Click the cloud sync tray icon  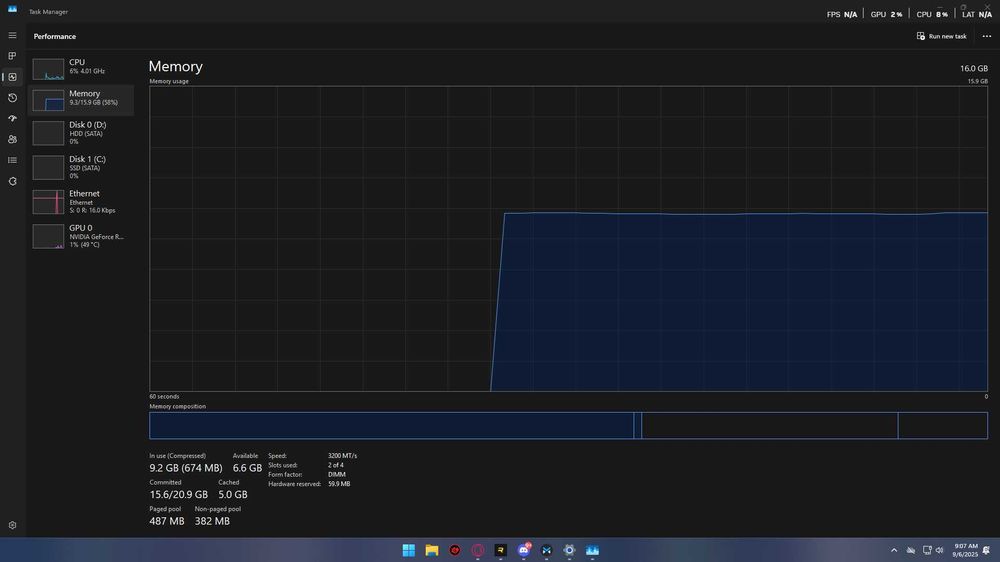pyautogui.click(x=911, y=550)
